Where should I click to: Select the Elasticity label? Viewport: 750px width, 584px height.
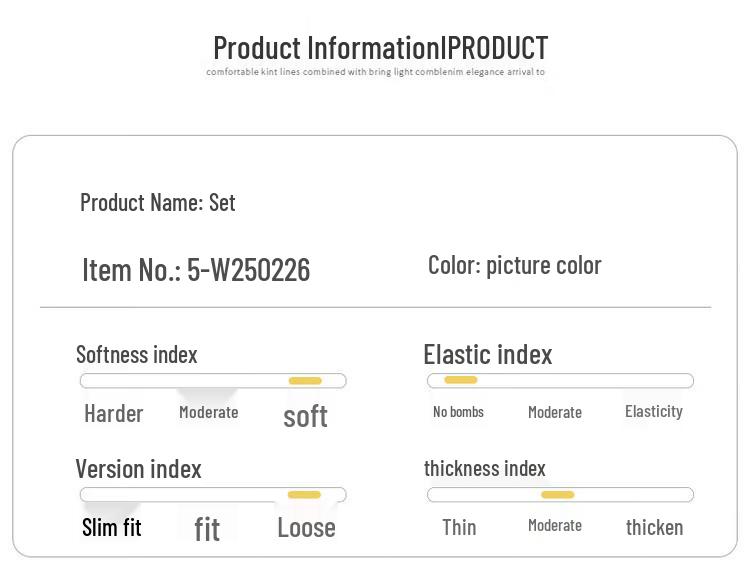(x=653, y=411)
